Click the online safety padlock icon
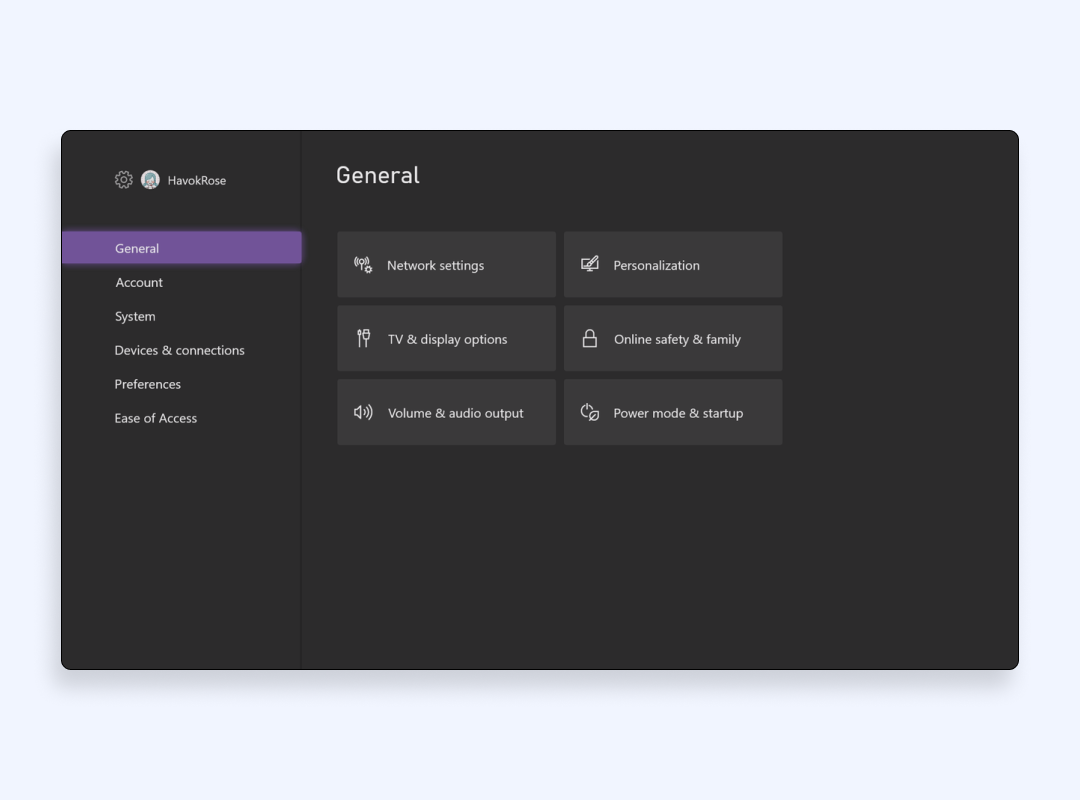The width and height of the screenshot is (1080, 800). coord(590,339)
